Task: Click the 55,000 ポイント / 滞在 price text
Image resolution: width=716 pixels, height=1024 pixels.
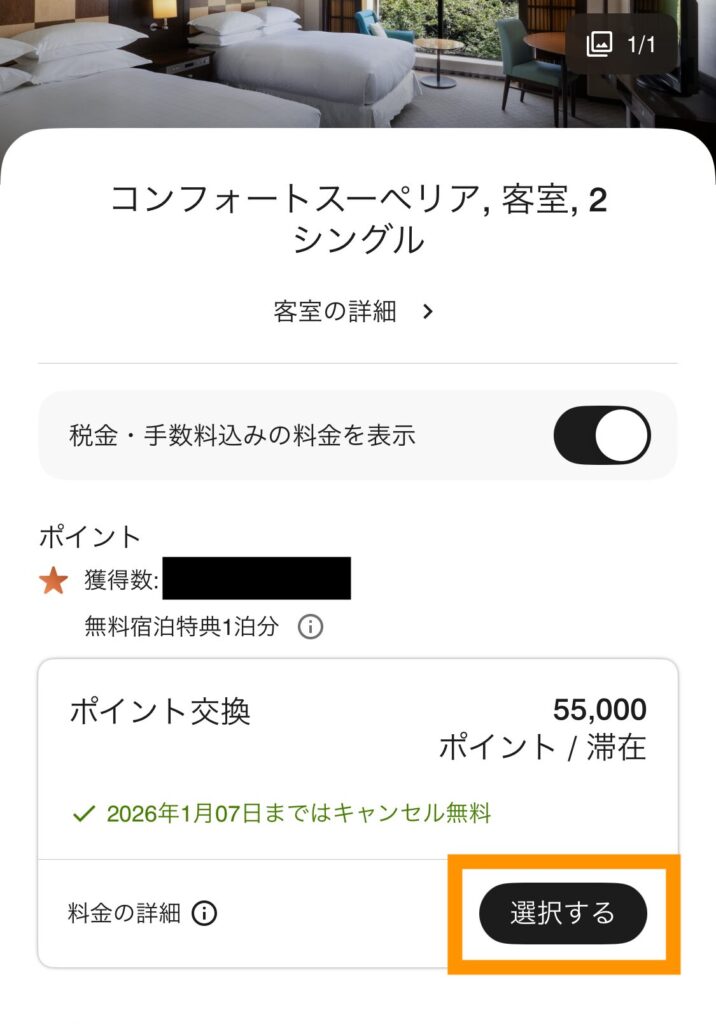Action: tap(560, 725)
